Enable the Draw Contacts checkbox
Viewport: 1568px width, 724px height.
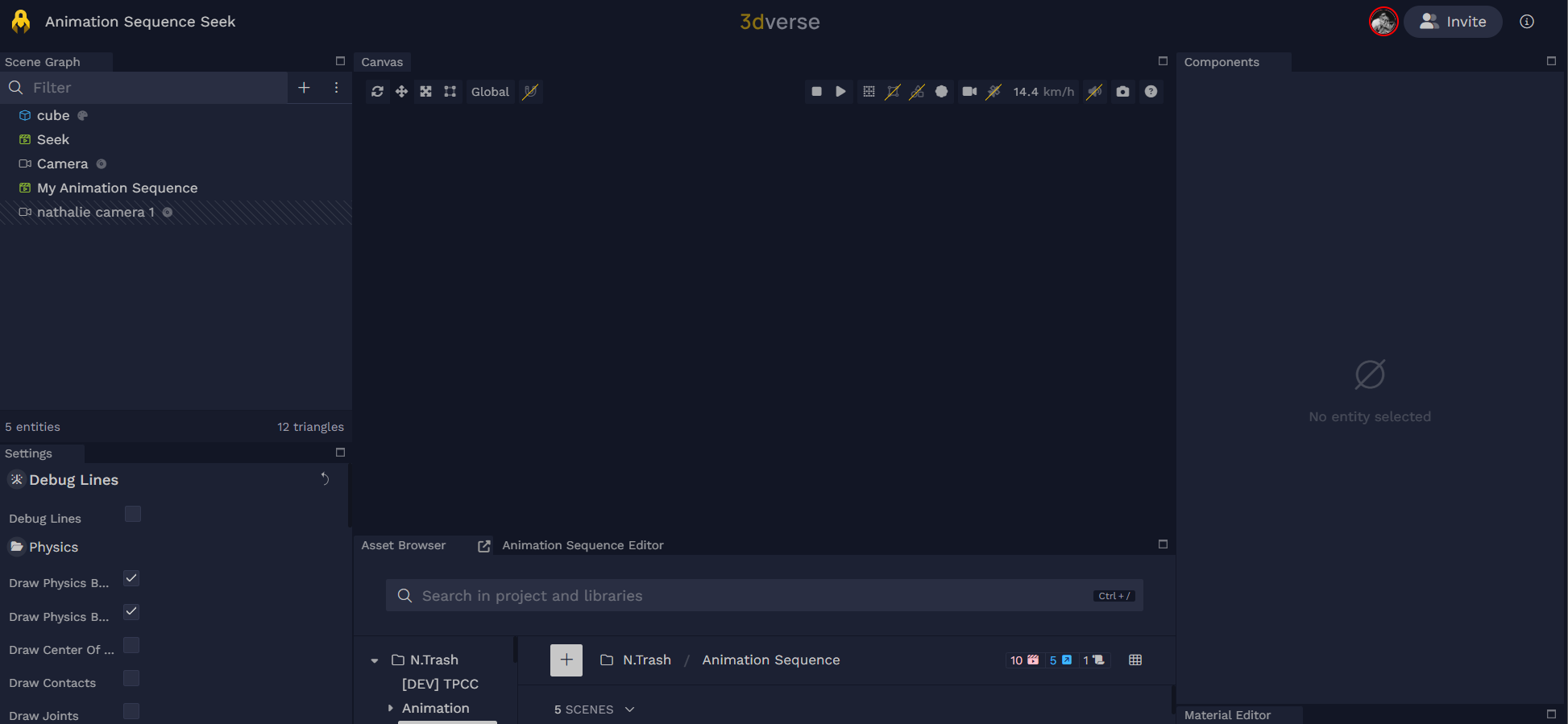[x=131, y=678]
